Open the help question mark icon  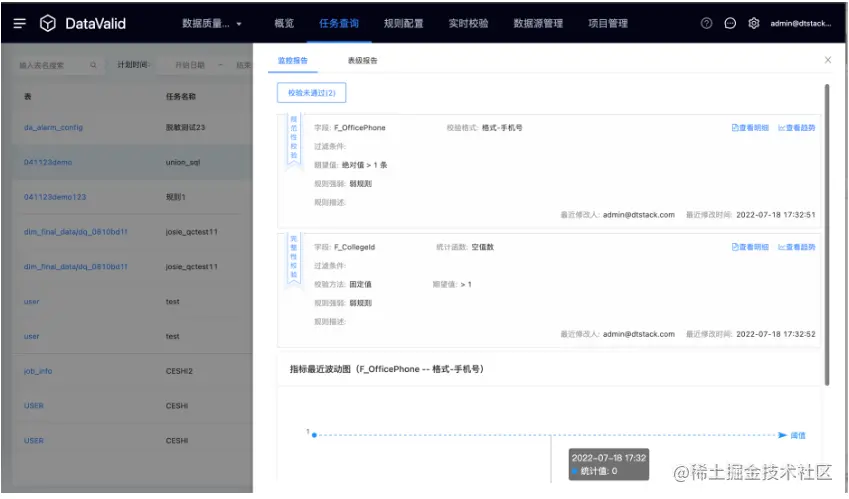pyautogui.click(x=706, y=23)
